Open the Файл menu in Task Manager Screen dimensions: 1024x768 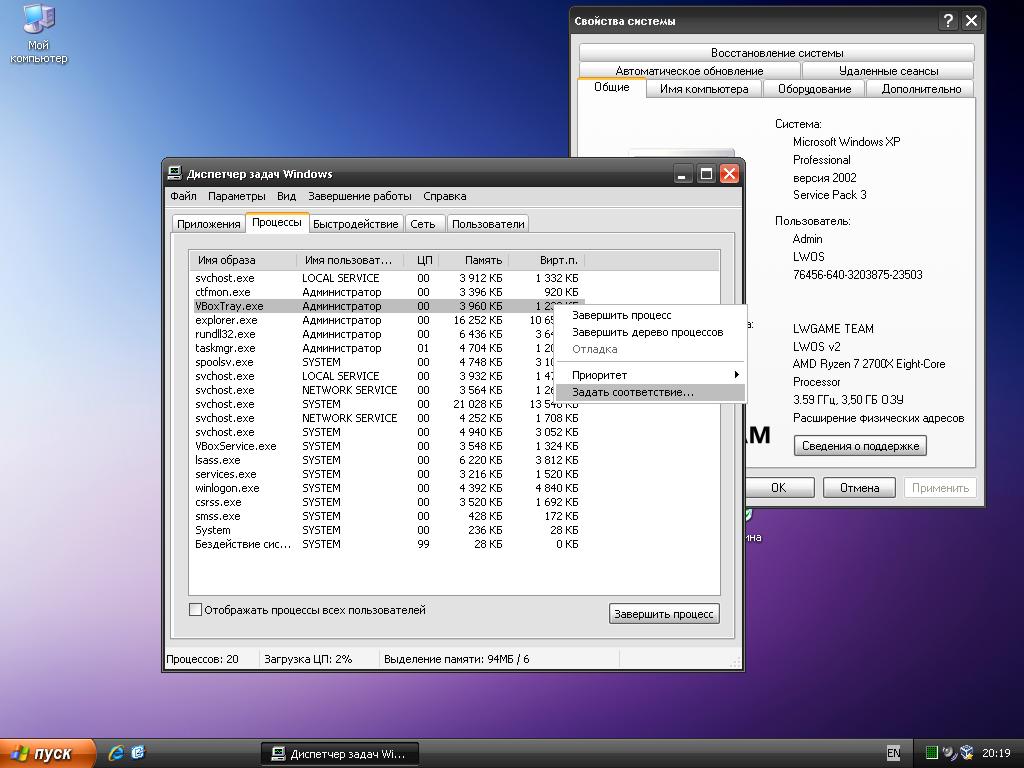pyautogui.click(x=183, y=196)
